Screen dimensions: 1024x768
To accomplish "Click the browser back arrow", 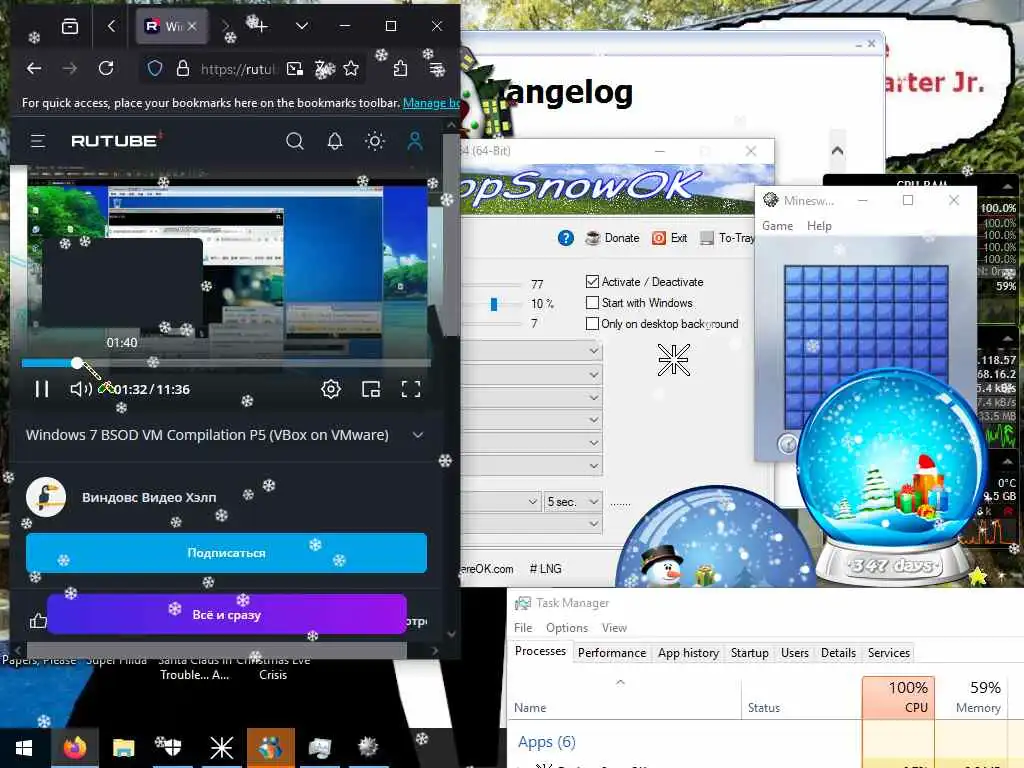I will point(34,68).
